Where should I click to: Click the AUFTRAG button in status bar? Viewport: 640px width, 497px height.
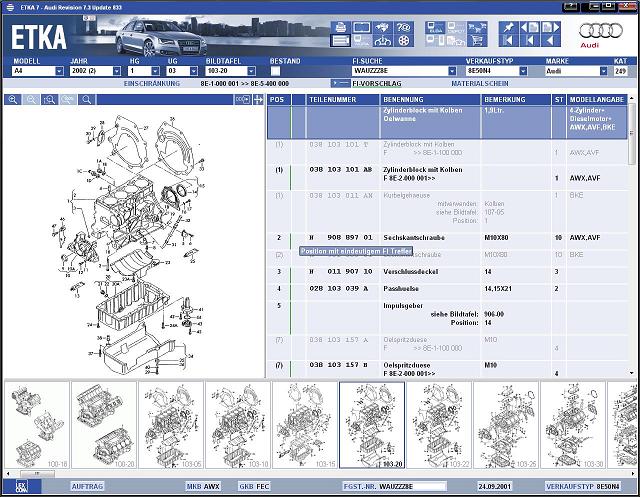87,486
